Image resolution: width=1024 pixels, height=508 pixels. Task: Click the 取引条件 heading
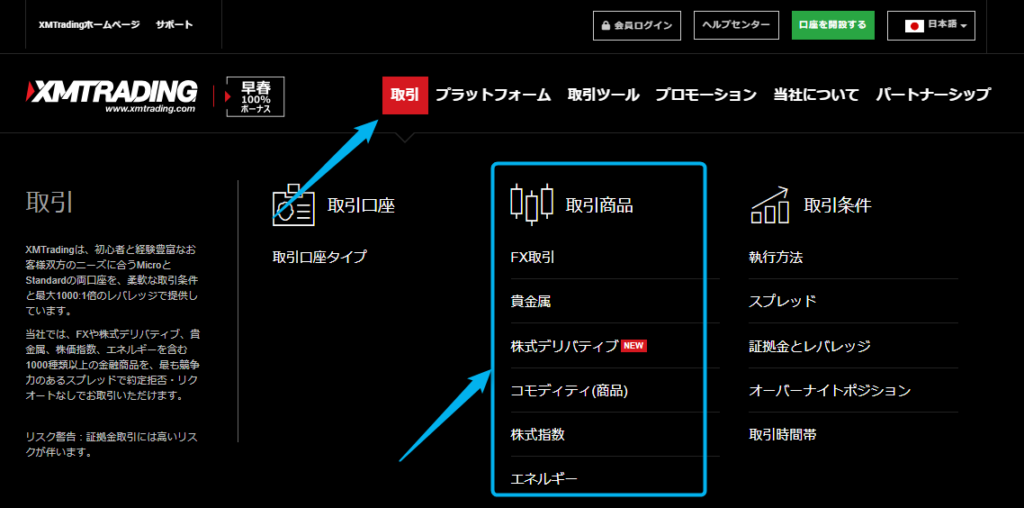838,206
